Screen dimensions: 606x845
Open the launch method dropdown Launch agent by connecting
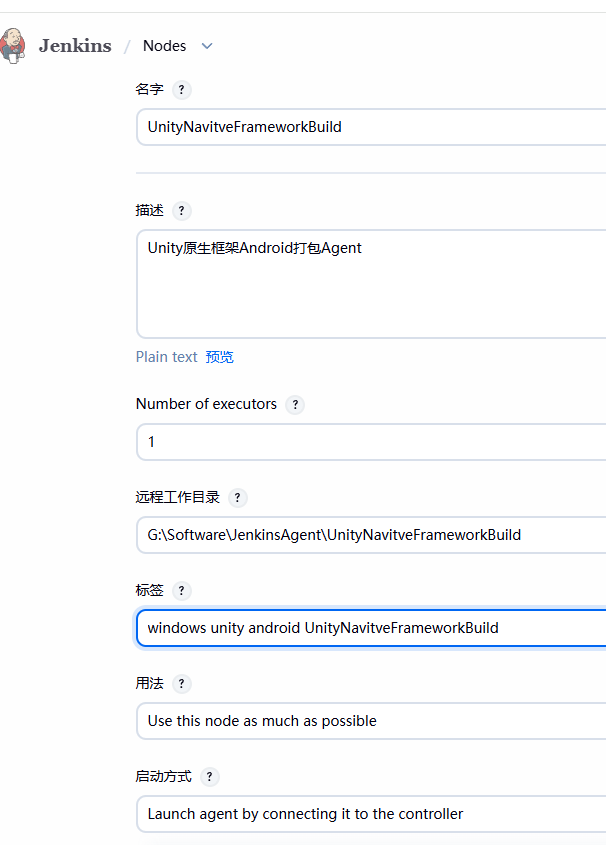(371, 814)
